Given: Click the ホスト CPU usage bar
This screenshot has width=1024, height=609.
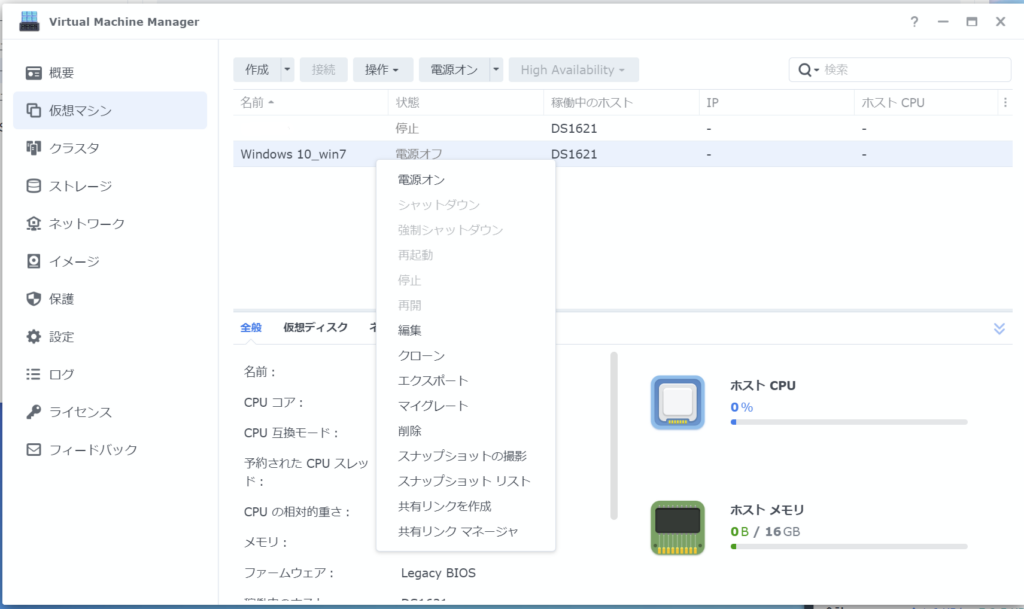Looking at the screenshot, I should [848, 422].
